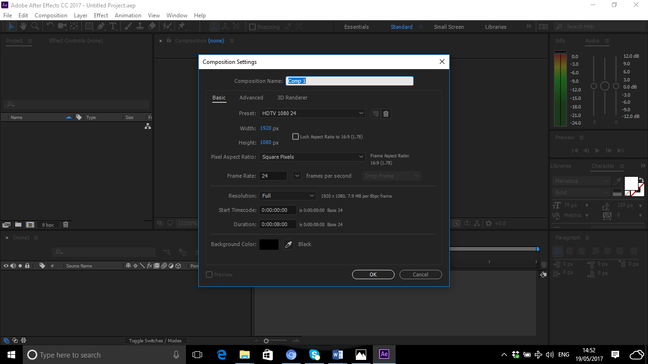Switch to the 3D Renderer tab

point(292,98)
